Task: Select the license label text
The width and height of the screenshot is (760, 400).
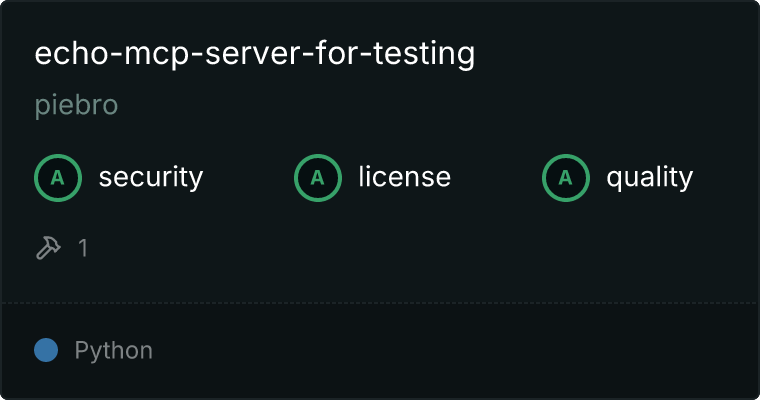Action: click(x=404, y=177)
